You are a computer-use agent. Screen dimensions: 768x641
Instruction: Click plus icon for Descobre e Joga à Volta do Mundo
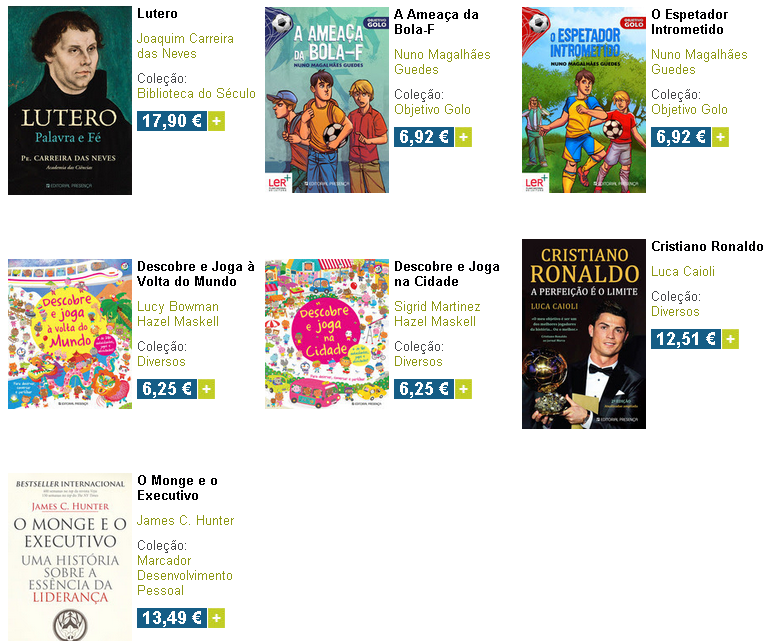pos(207,389)
